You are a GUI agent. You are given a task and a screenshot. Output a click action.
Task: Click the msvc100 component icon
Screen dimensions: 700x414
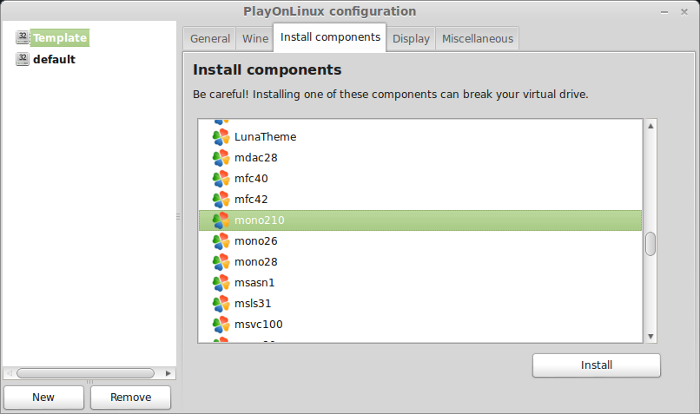[x=221, y=325]
